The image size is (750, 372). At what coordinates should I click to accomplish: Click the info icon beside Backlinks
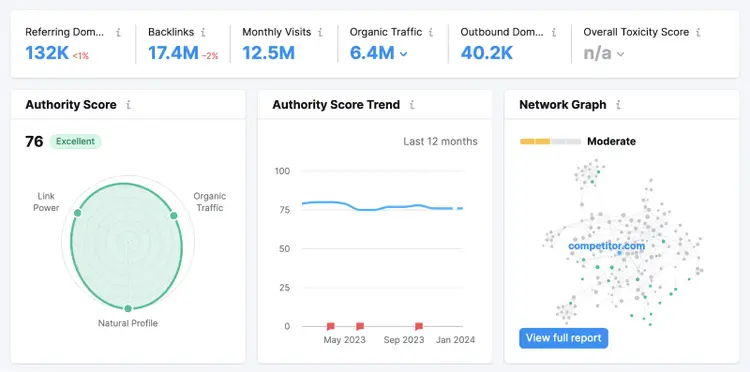[203, 33]
